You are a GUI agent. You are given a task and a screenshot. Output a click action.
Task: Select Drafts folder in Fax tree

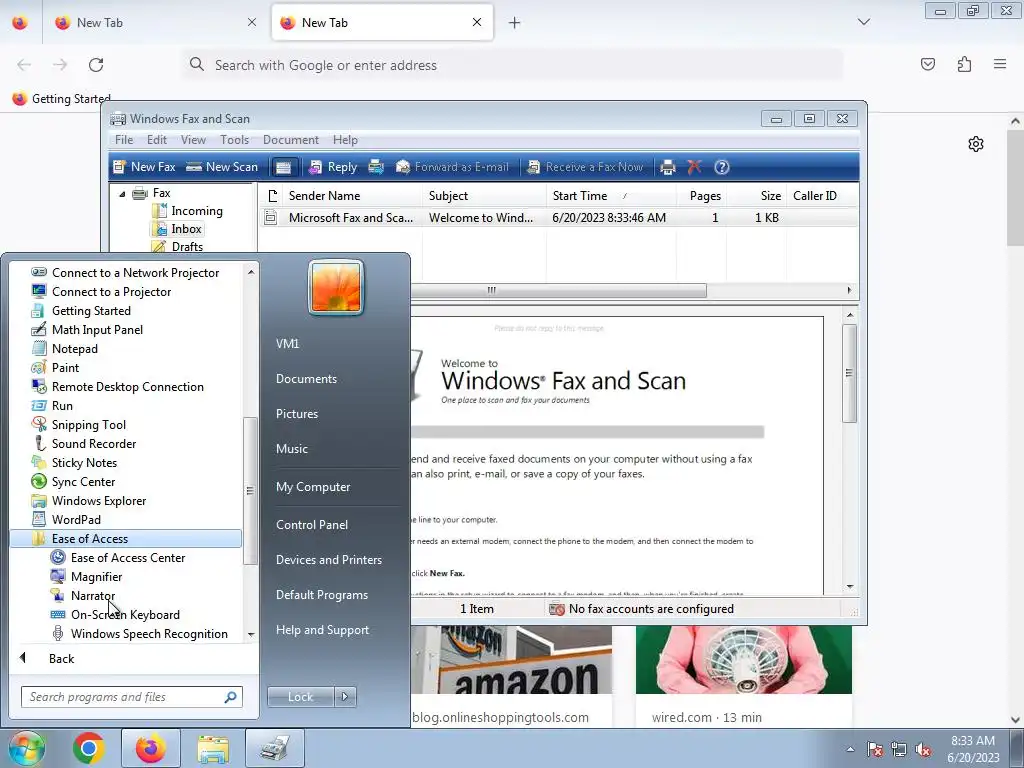point(187,247)
